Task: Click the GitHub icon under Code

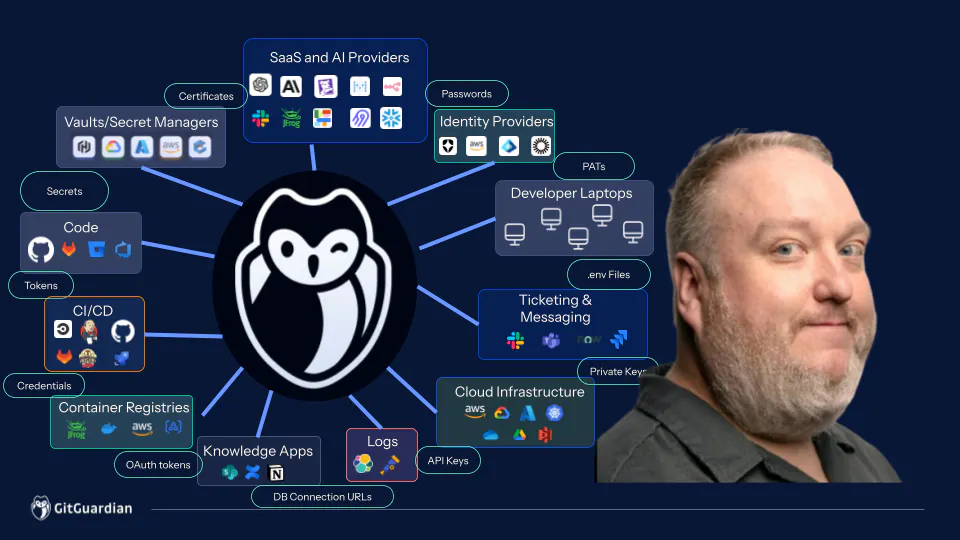Action: 41,250
